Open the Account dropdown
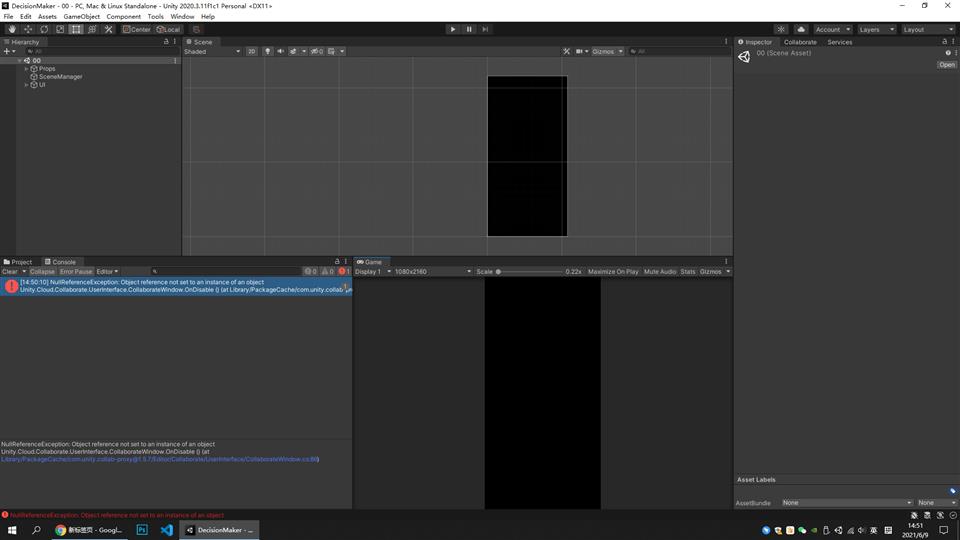The width and height of the screenshot is (960, 540). (x=832, y=29)
